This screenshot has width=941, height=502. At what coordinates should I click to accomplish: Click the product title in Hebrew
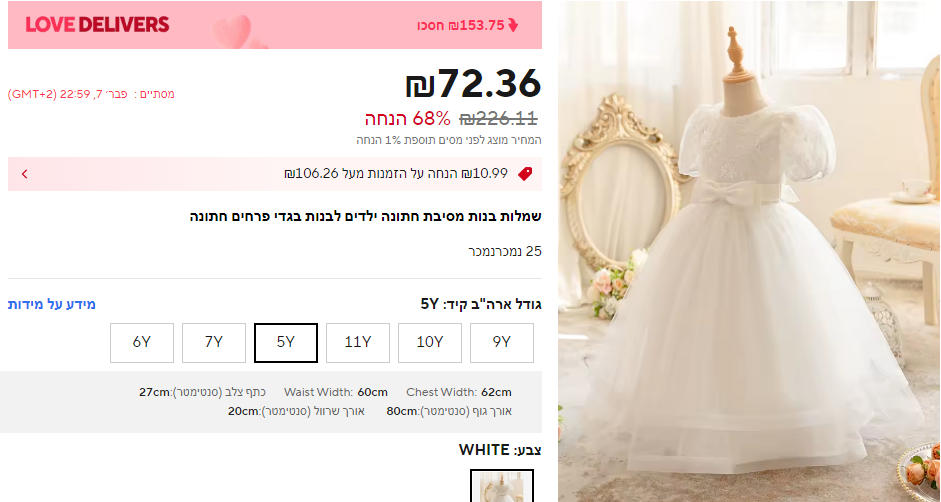tap(365, 216)
